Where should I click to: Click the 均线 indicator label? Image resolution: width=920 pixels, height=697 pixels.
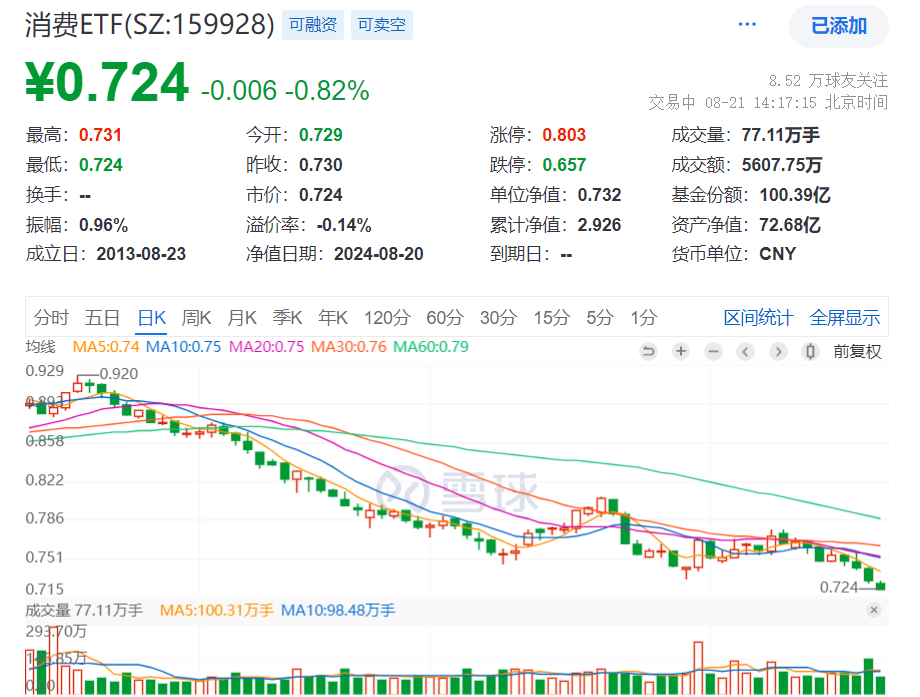click(40, 347)
